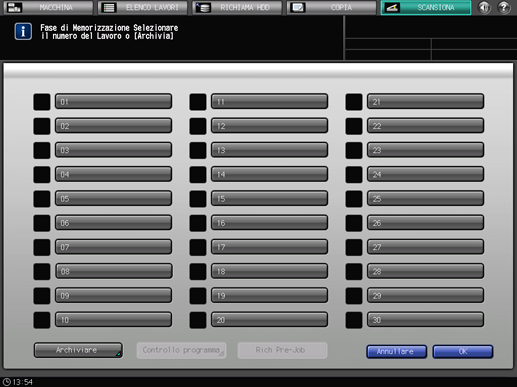Screen dimensions: 517x387
Task: Select job slot 17
Action: pos(270,247)
